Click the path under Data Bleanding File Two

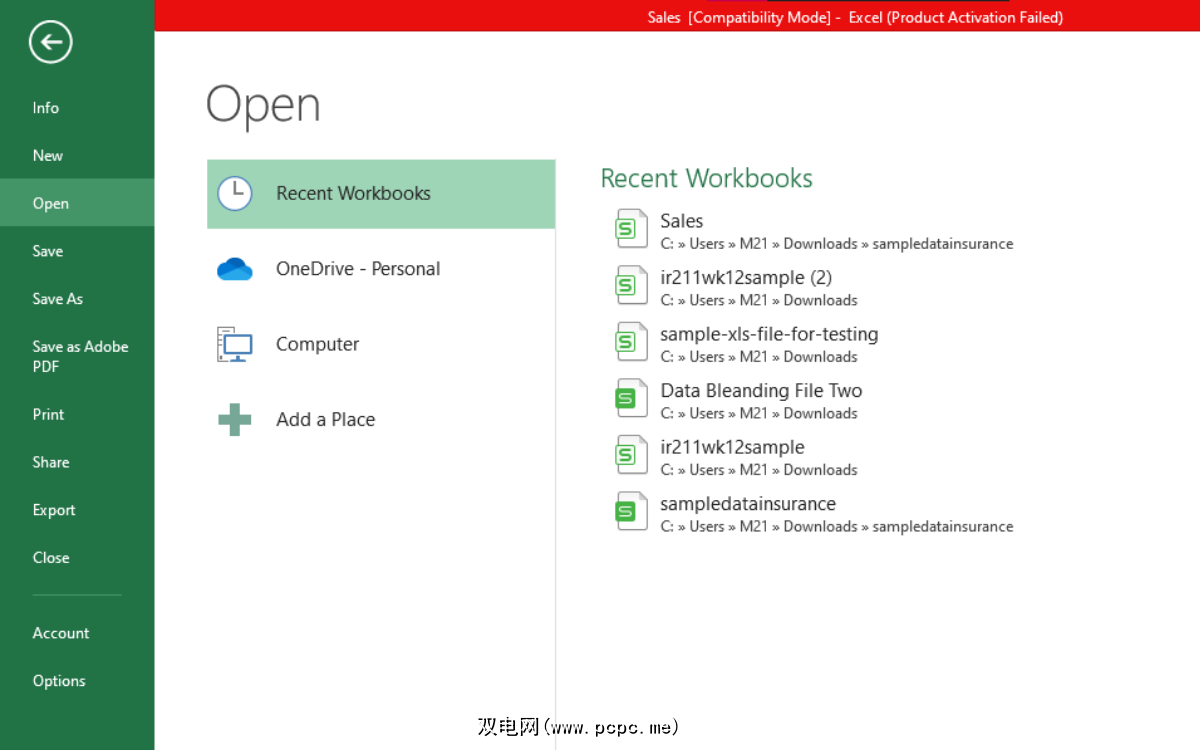coord(759,413)
